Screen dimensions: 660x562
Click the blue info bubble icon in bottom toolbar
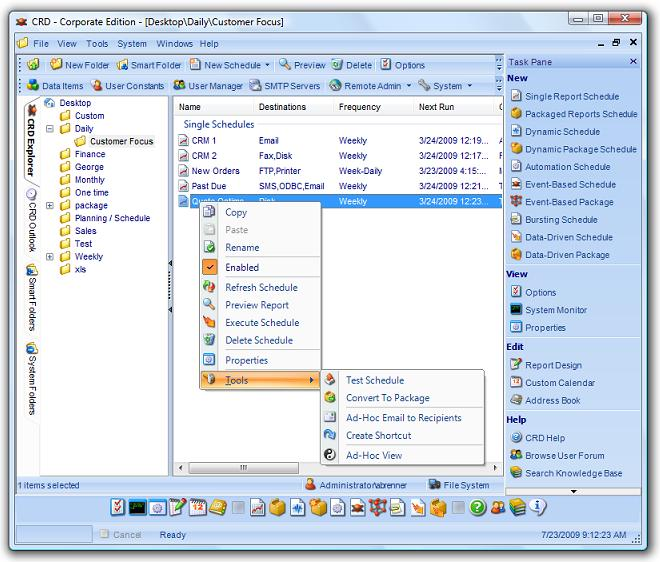click(538, 506)
